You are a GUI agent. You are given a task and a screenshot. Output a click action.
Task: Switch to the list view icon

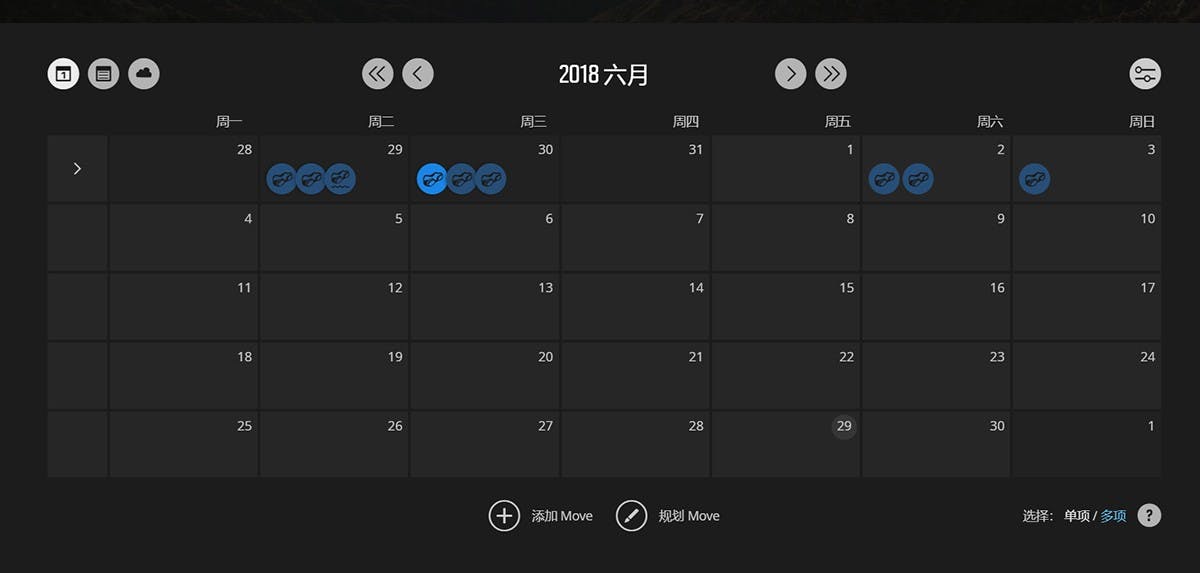tap(103, 74)
